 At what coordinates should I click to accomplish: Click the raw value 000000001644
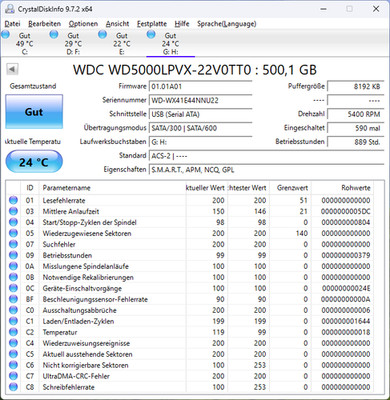pyautogui.click(x=346, y=321)
